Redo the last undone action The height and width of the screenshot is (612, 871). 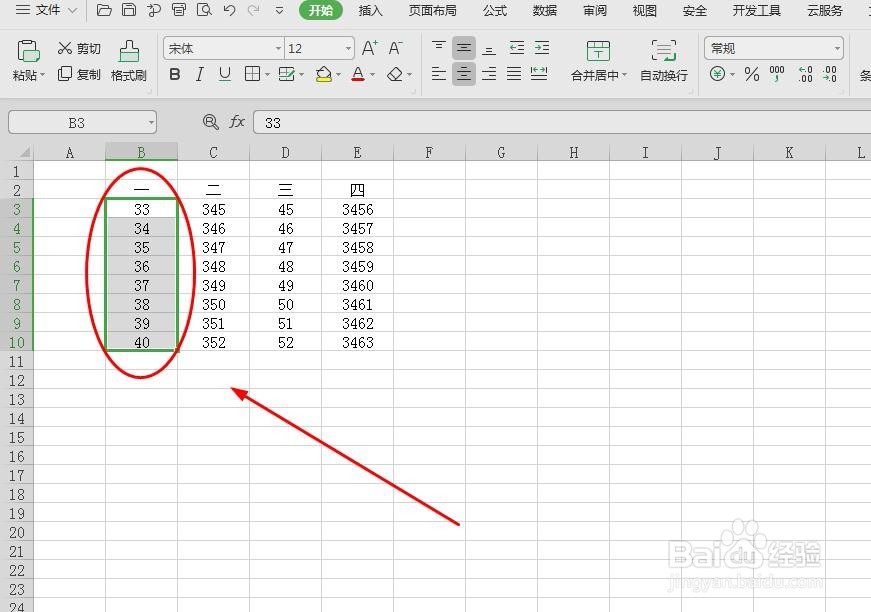tap(254, 10)
